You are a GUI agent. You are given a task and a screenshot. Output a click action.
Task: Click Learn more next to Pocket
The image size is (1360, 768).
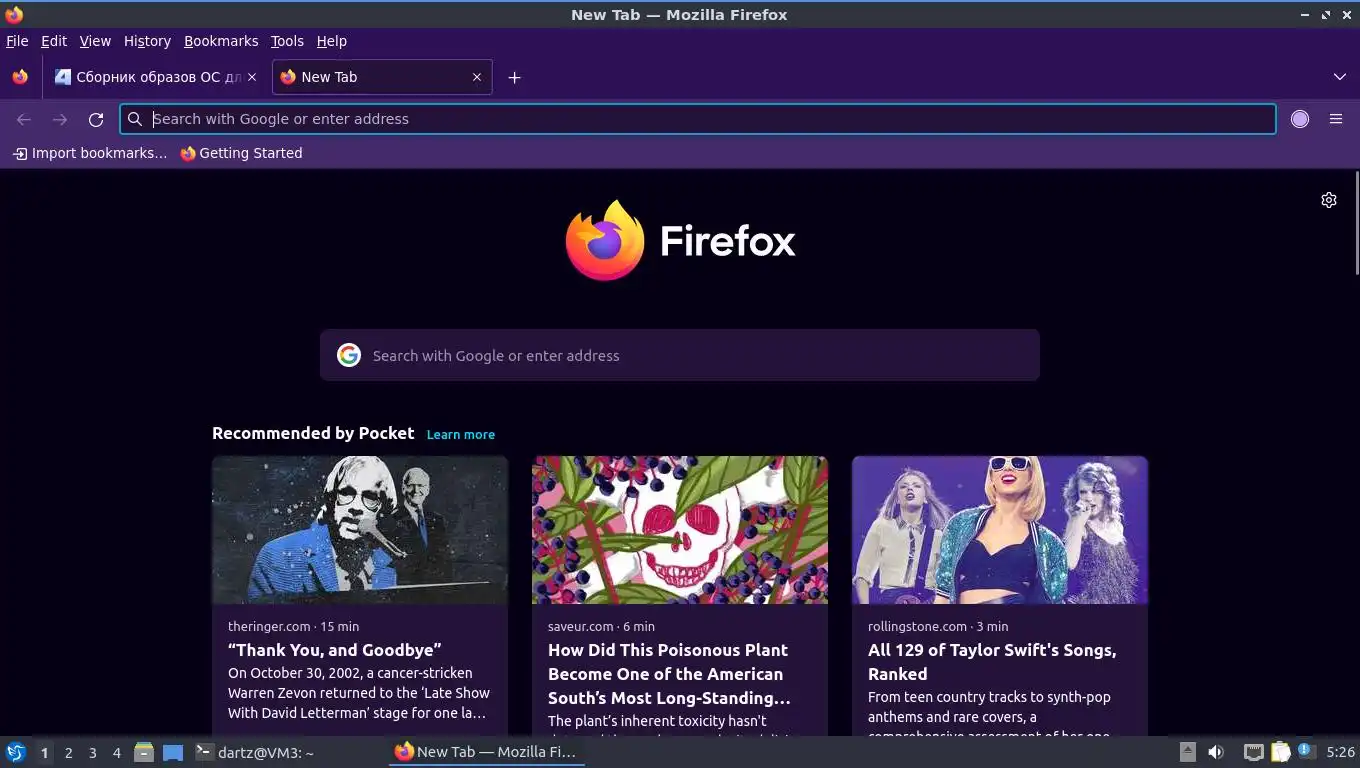pos(461,434)
